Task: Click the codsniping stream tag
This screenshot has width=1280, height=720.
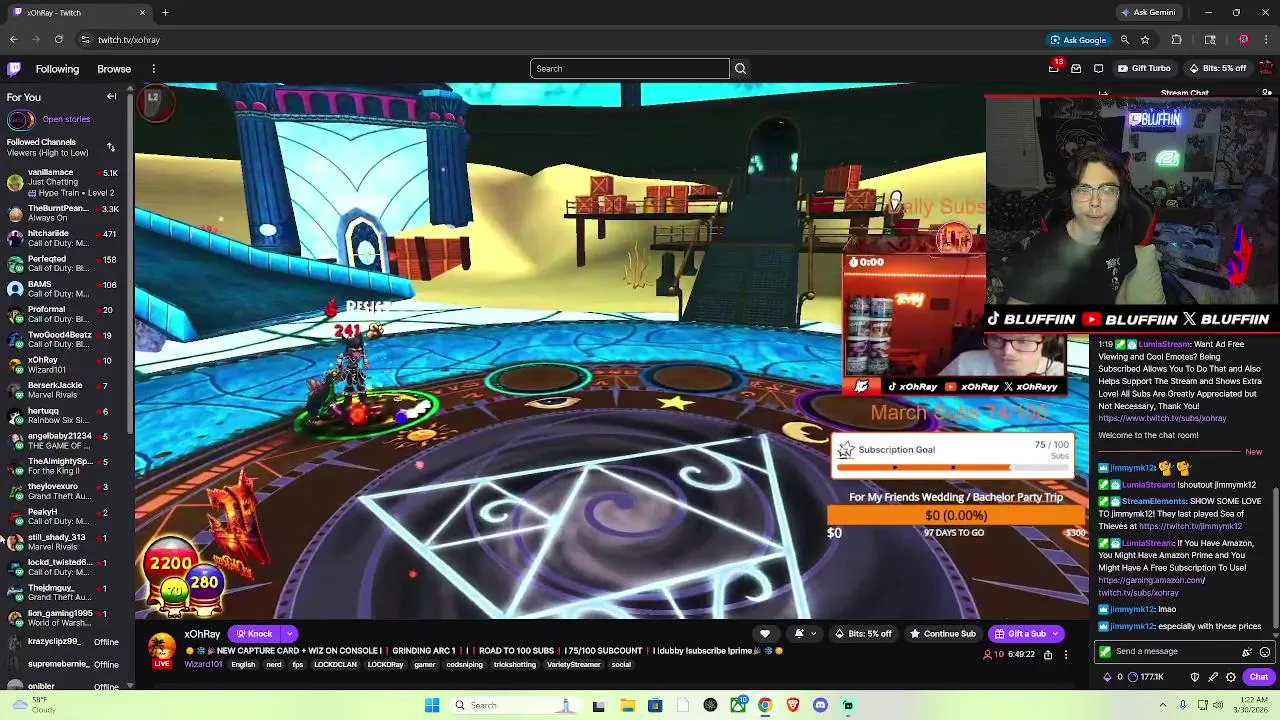Action: pos(465,665)
